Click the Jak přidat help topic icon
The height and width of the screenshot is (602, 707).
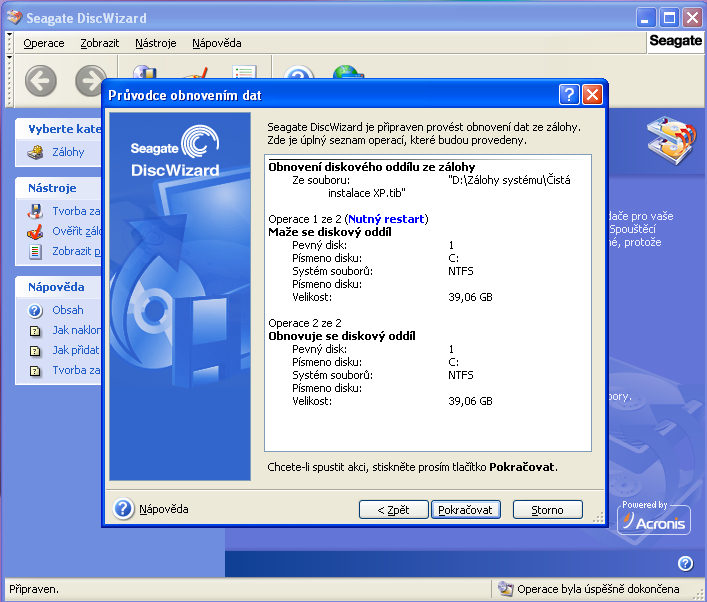[x=35, y=351]
